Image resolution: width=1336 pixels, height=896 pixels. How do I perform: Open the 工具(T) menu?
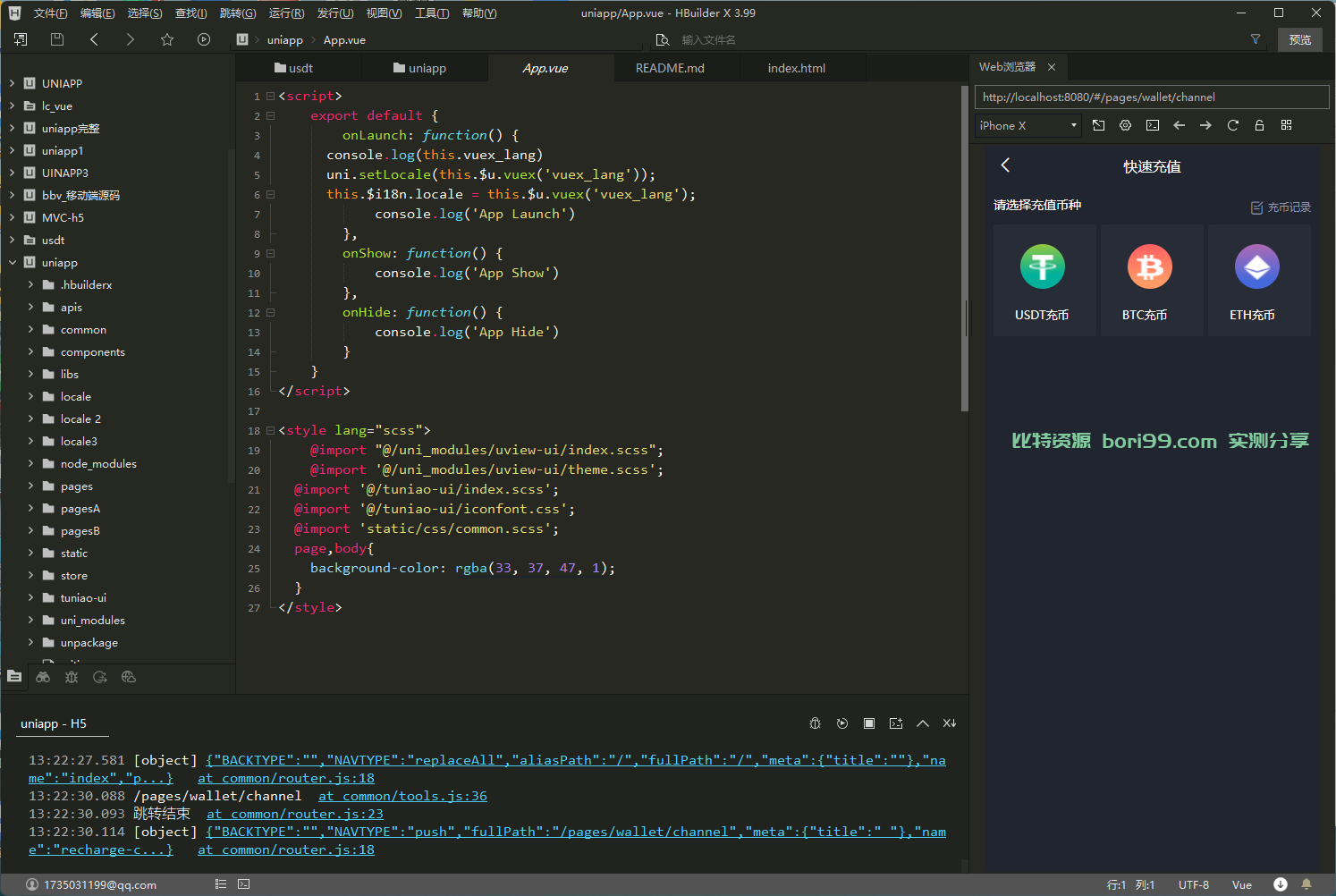click(432, 13)
